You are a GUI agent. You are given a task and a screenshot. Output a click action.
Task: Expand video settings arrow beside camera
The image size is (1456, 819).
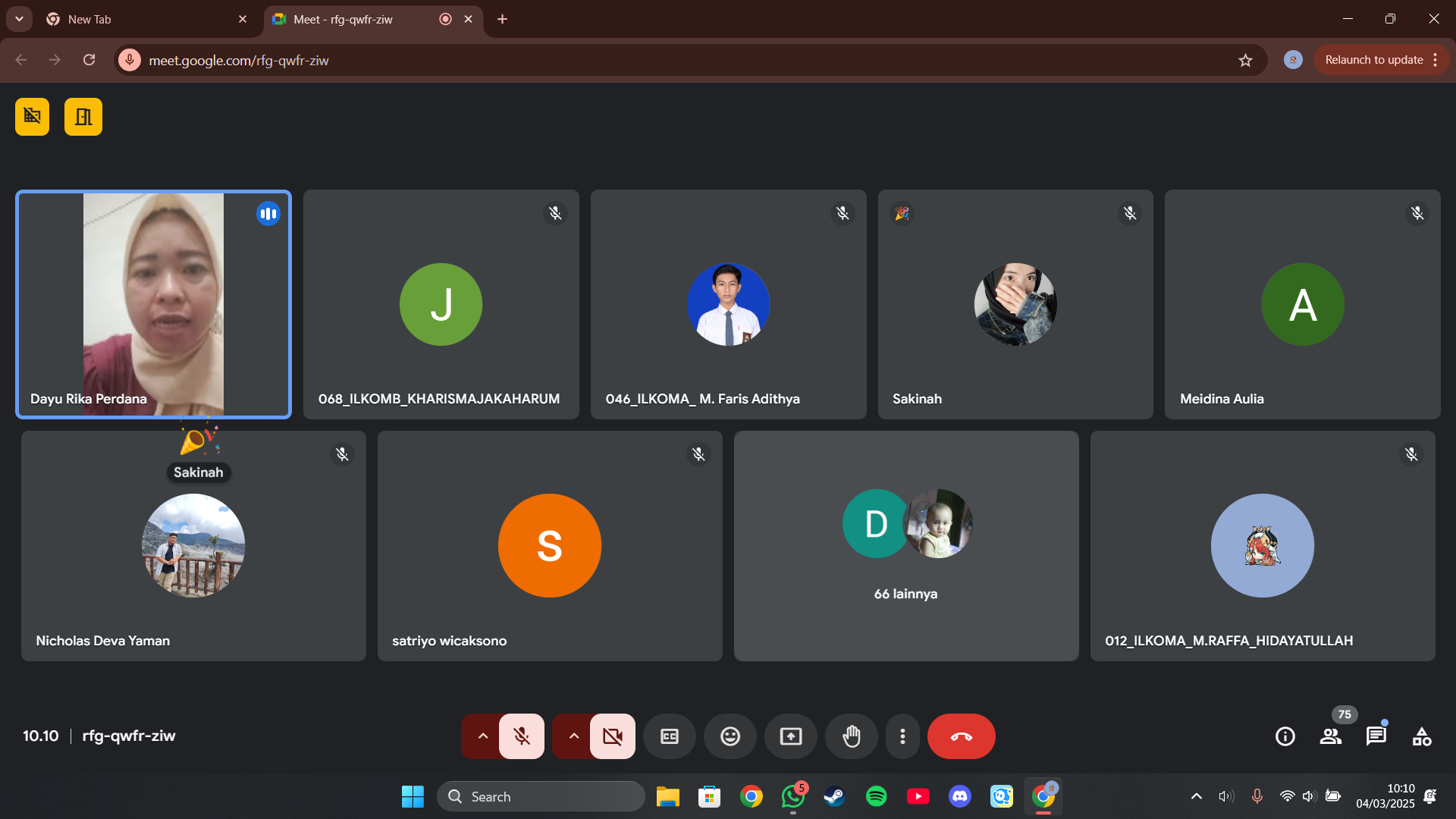[x=573, y=736]
